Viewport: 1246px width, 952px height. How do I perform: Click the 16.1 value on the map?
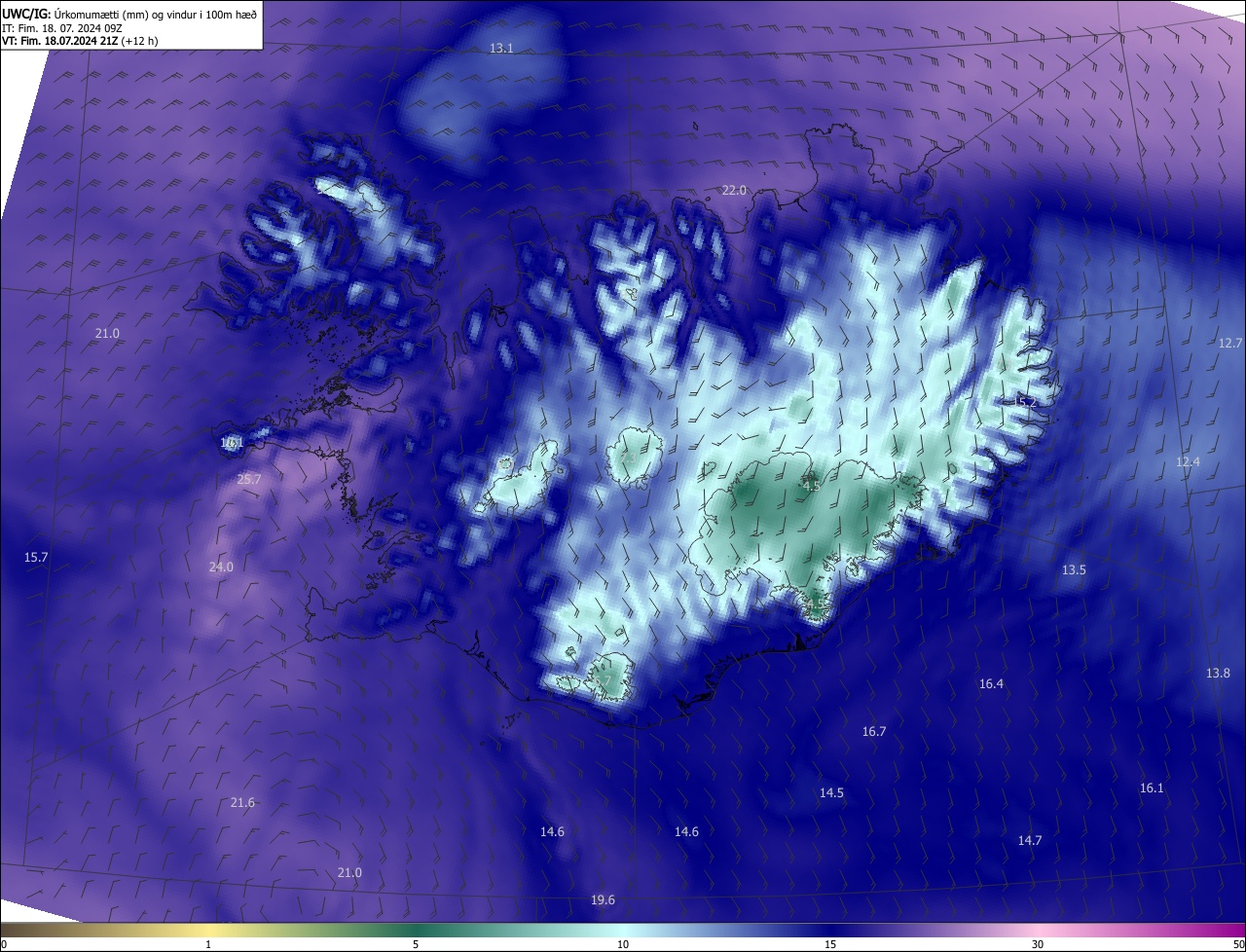point(1152,788)
